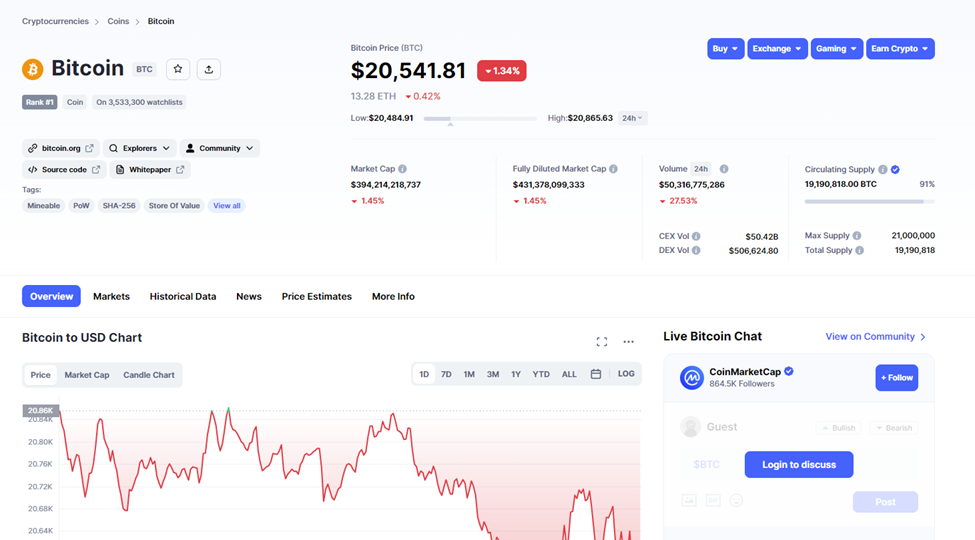Go to Cryptocurrencies breadcrumb
Screen dimensions: 975x540
[x=55, y=21]
